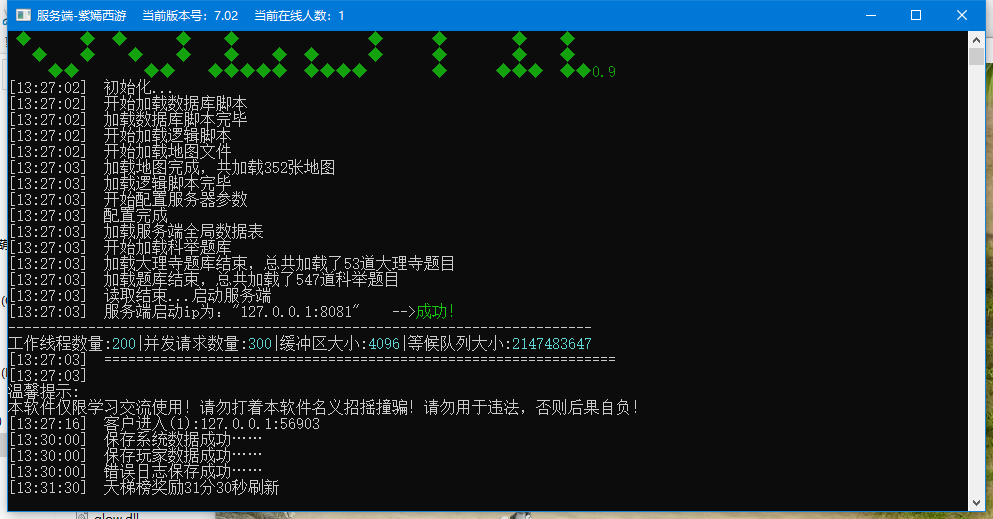Click the line 加载地图完成, 共加载352张地图
This screenshot has width=993, height=519.
click(x=219, y=167)
